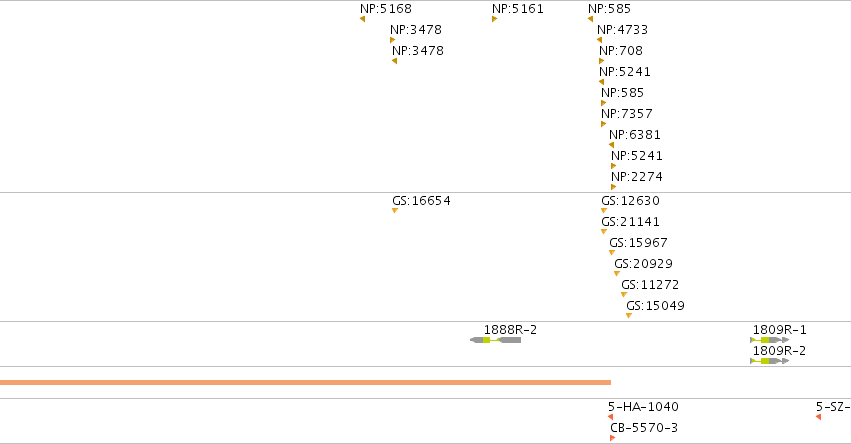The height and width of the screenshot is (444, 851).
Task: Click the down-triangle marker under GS:16654
Action: pos(395,211)
